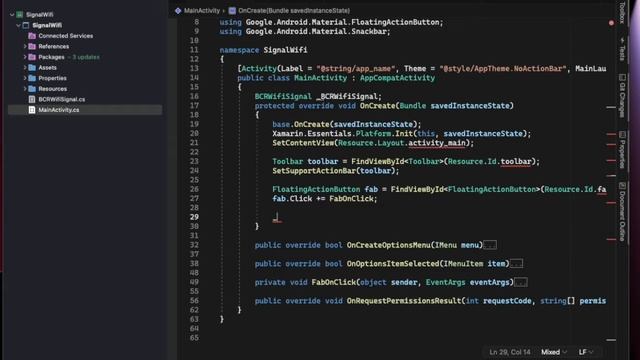The image size is (640, 360).
Task: Expand collapsed FabOnClick body
Action: (520, 282)
